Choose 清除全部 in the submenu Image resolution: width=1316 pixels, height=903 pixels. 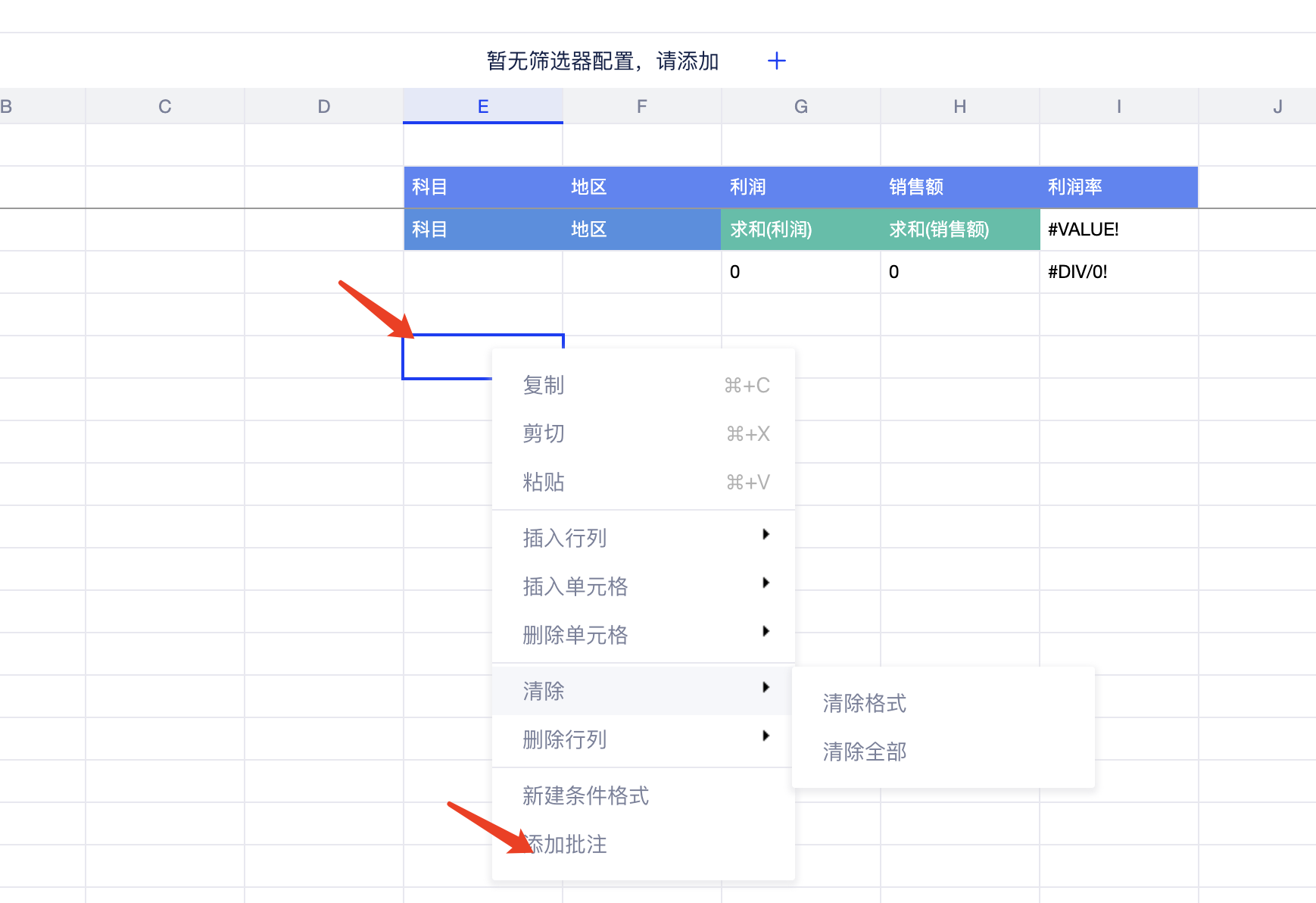[x=865, y=751]
